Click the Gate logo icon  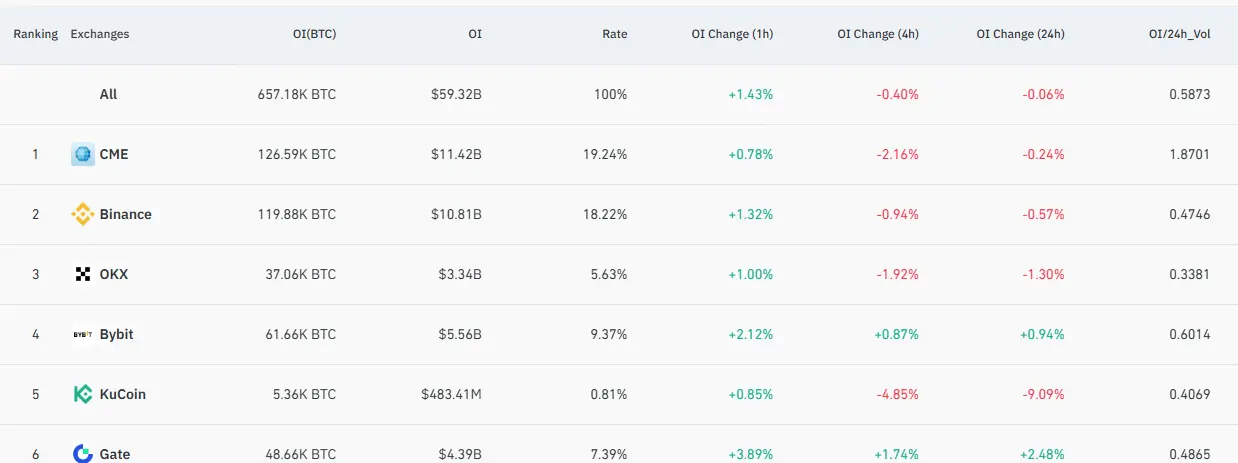[83, 453]
